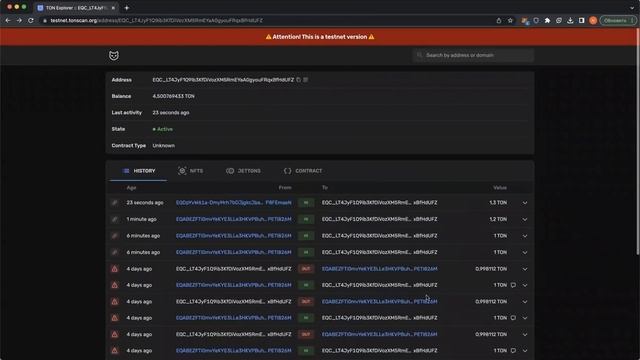Click the IN badge in the 1.2 TON row
Viewport: 640px width, 360px height.
pos(306,219)
